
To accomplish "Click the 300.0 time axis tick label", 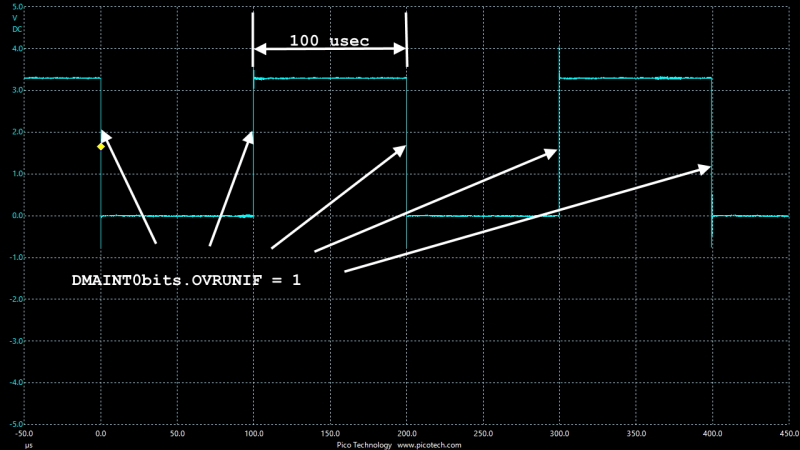I will pos(559,435).
